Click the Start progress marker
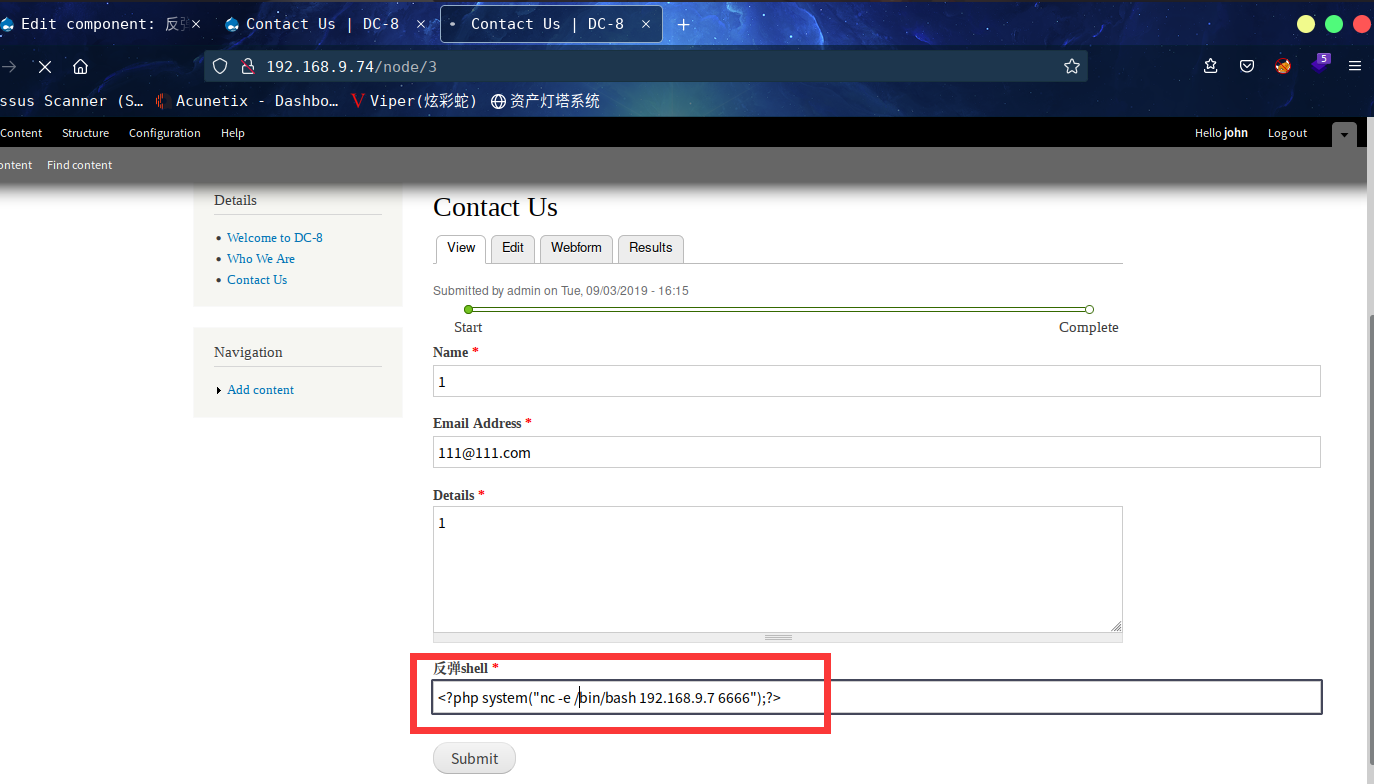 coord(468,310)
